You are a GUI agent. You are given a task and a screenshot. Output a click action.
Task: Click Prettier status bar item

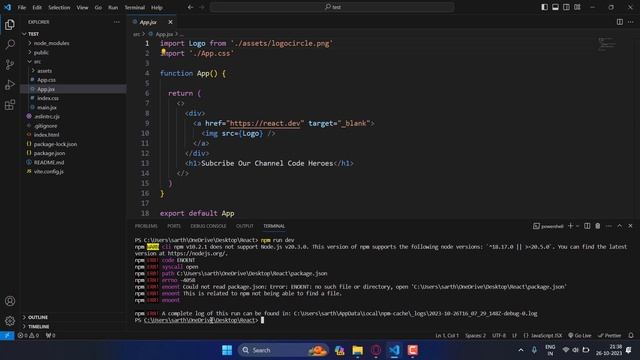pyautogui.click(x=609, y=336)
